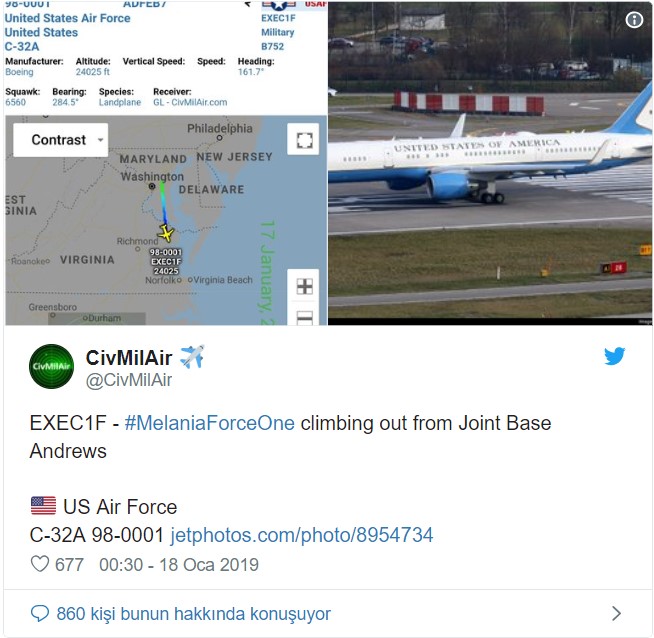Click the Twitter bird logo
This screenshot has height=638, width=654.
[614, 356]
